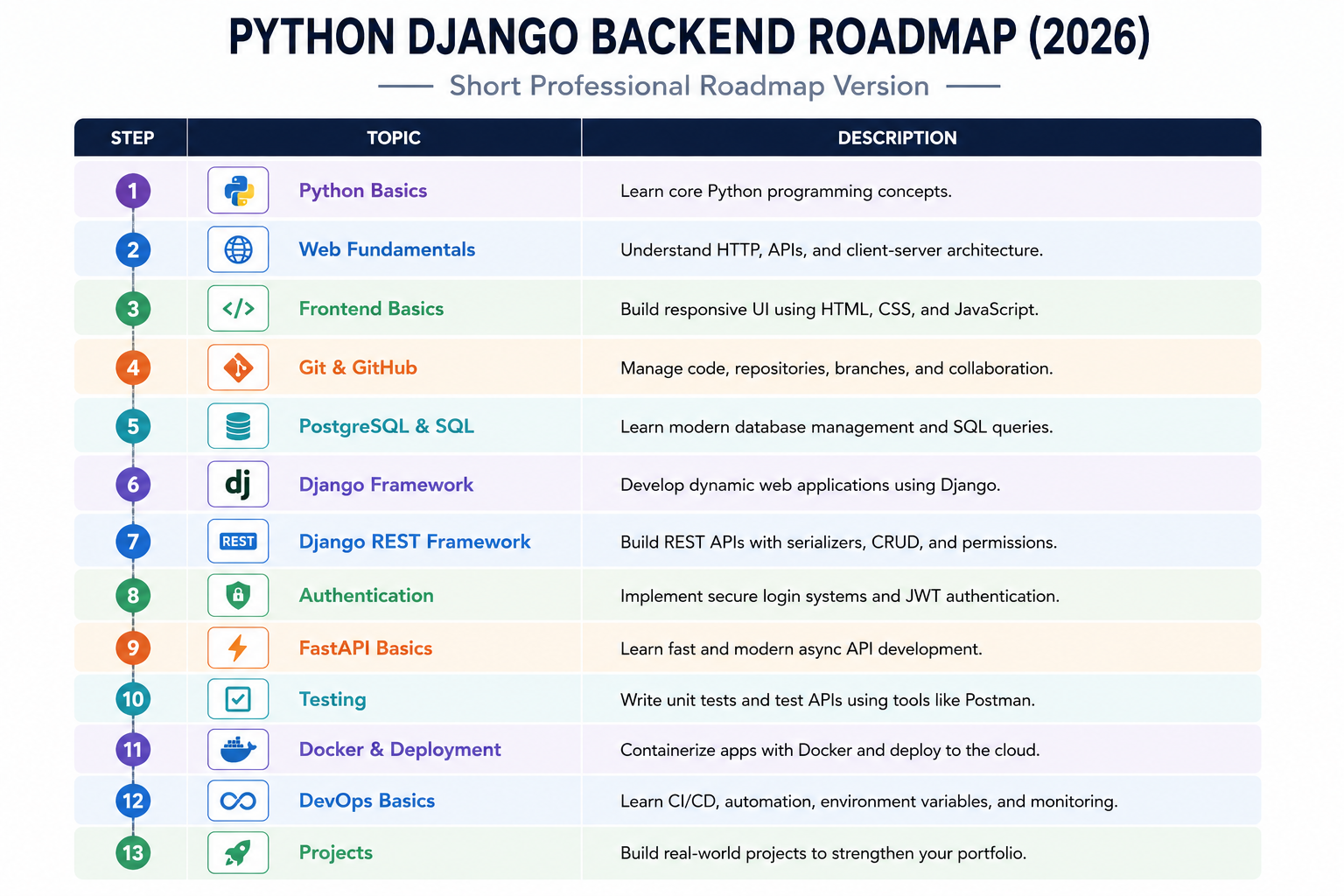Click the infinity loop DevOps icon

point(238,801)
